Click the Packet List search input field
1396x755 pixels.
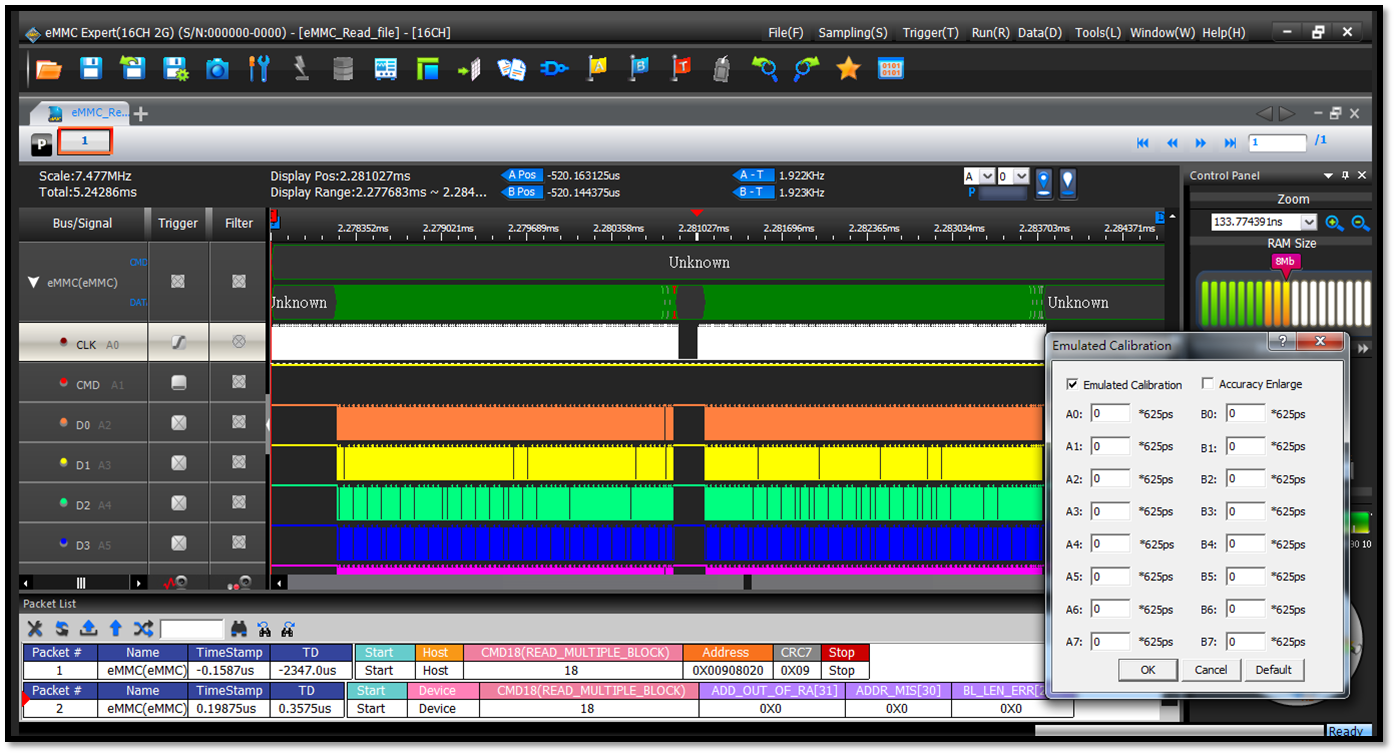click(x=191, y=629)
